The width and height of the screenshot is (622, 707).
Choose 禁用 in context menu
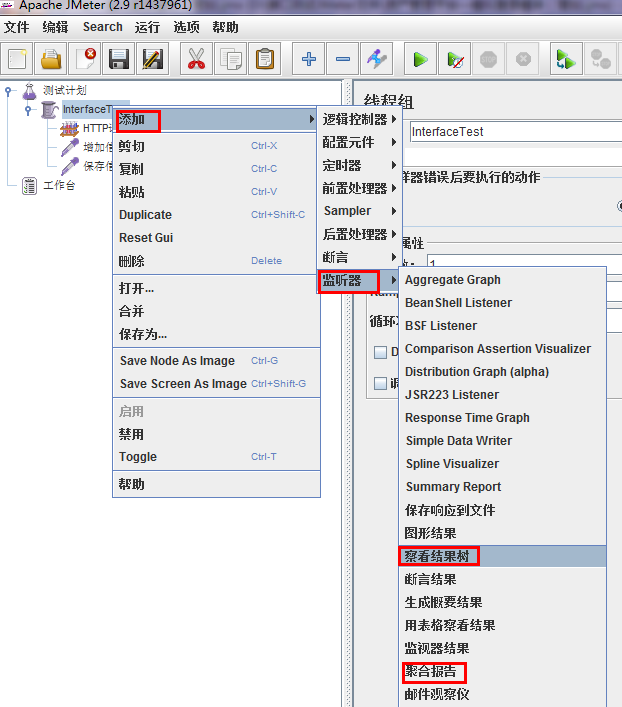click(x=217, y=434)
